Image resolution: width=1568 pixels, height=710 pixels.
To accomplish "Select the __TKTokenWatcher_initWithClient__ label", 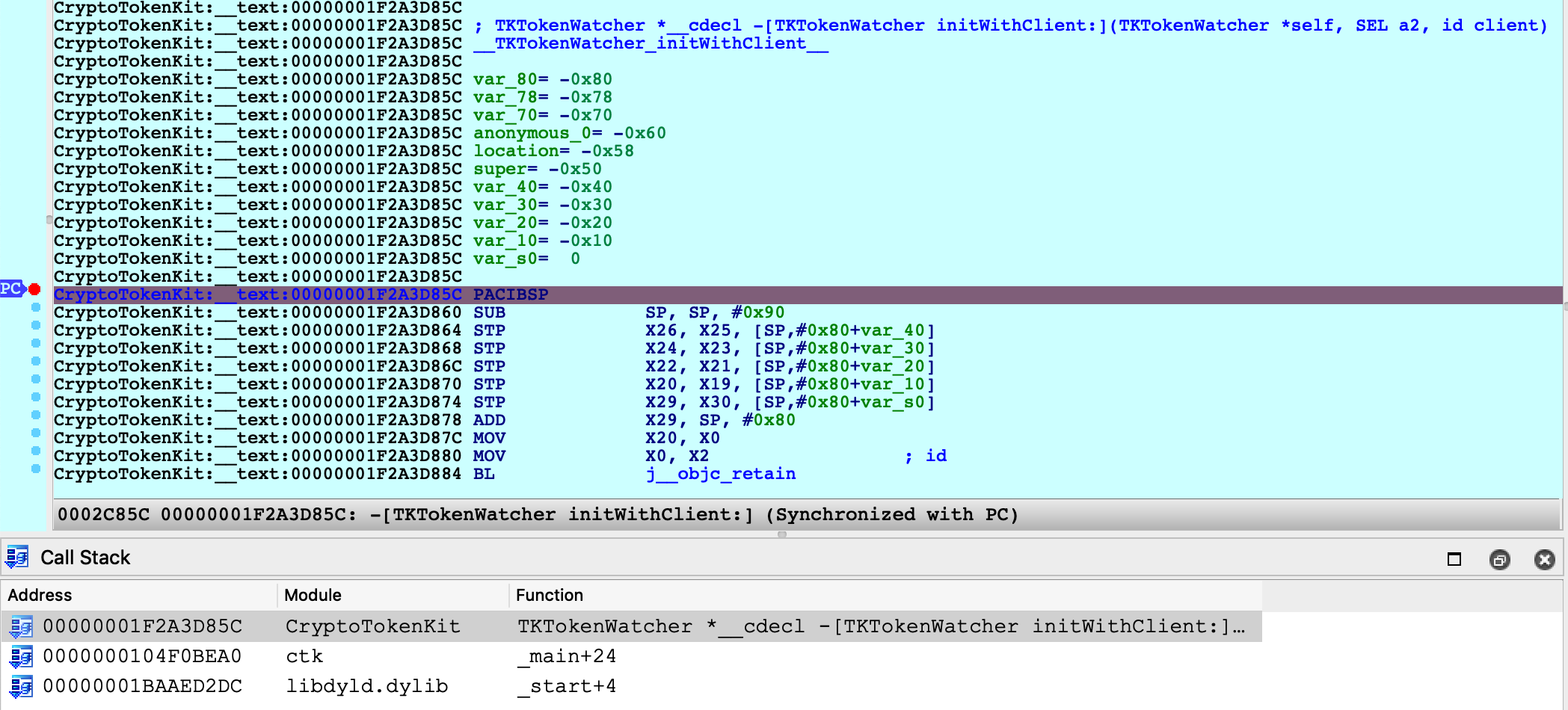I will 651,43.
